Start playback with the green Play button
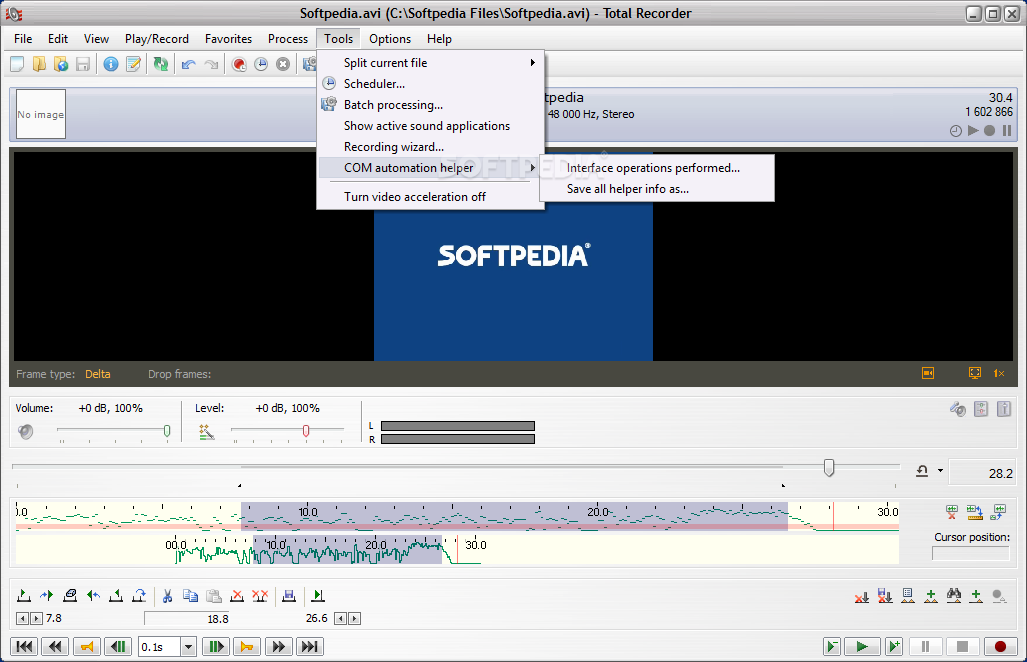1027x662 pixels. click(x=862, y=647)
